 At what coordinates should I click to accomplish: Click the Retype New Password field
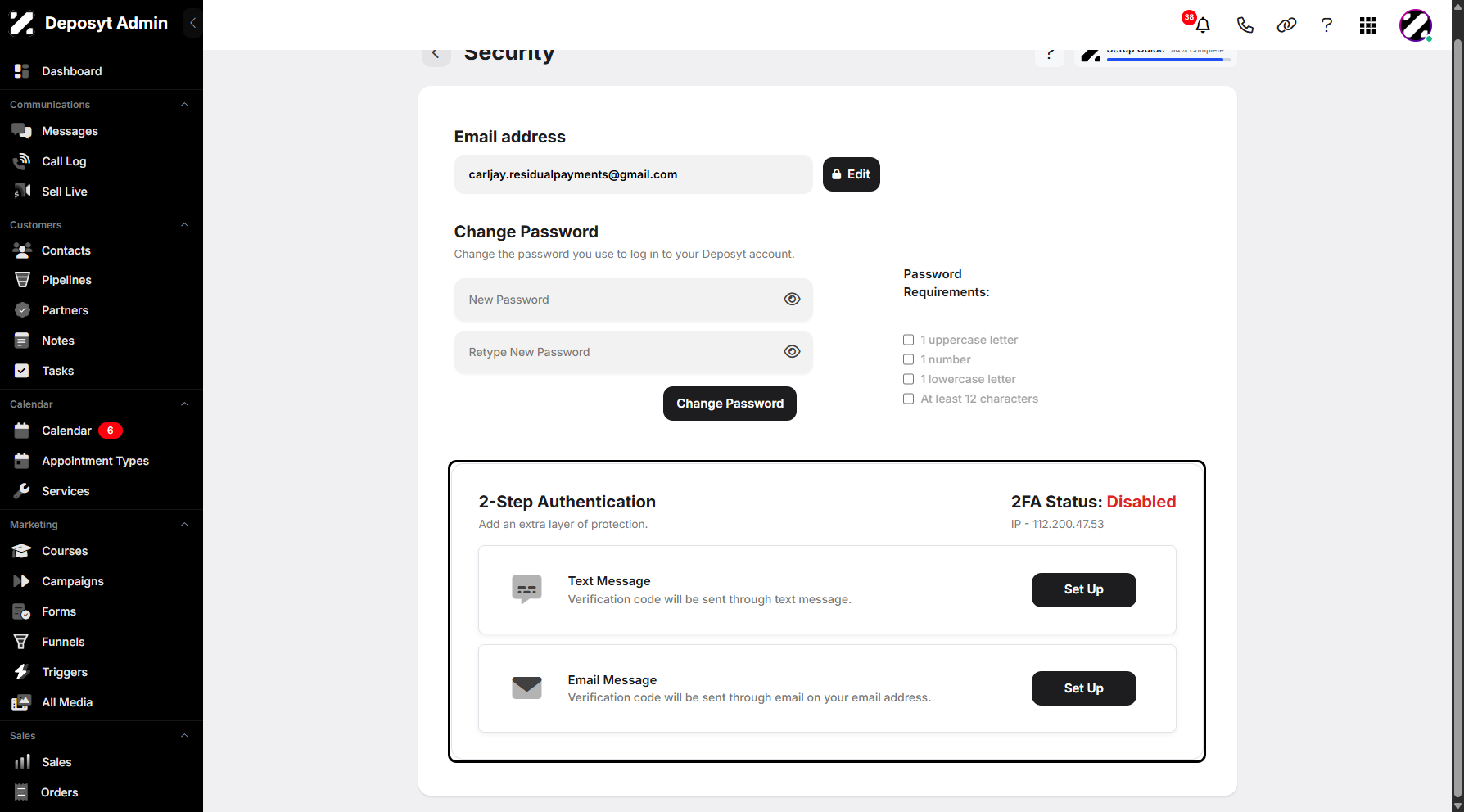click(634, 352)
